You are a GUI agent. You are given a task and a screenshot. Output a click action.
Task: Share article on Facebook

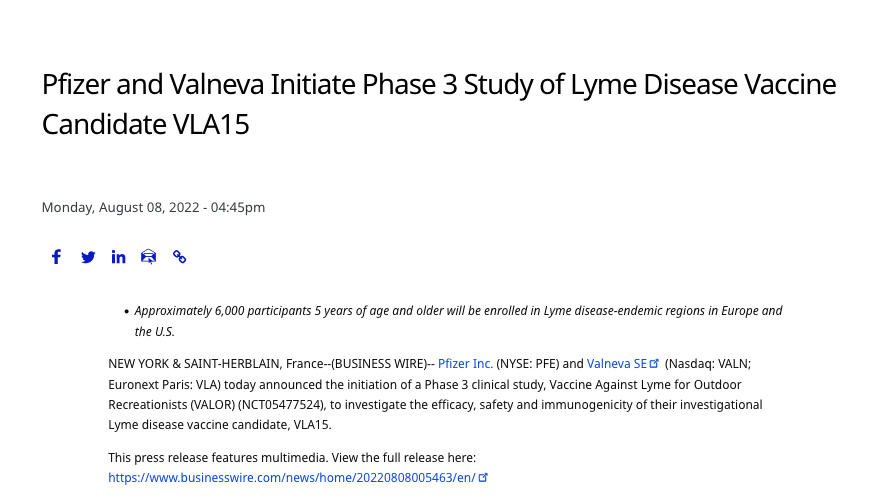click(56, 257)
